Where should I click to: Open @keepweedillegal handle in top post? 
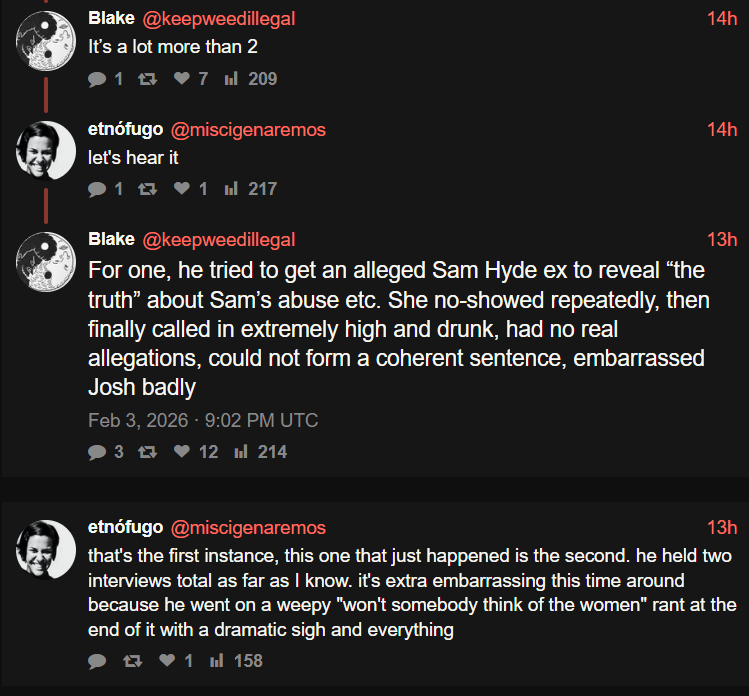[x=219, y=19]
